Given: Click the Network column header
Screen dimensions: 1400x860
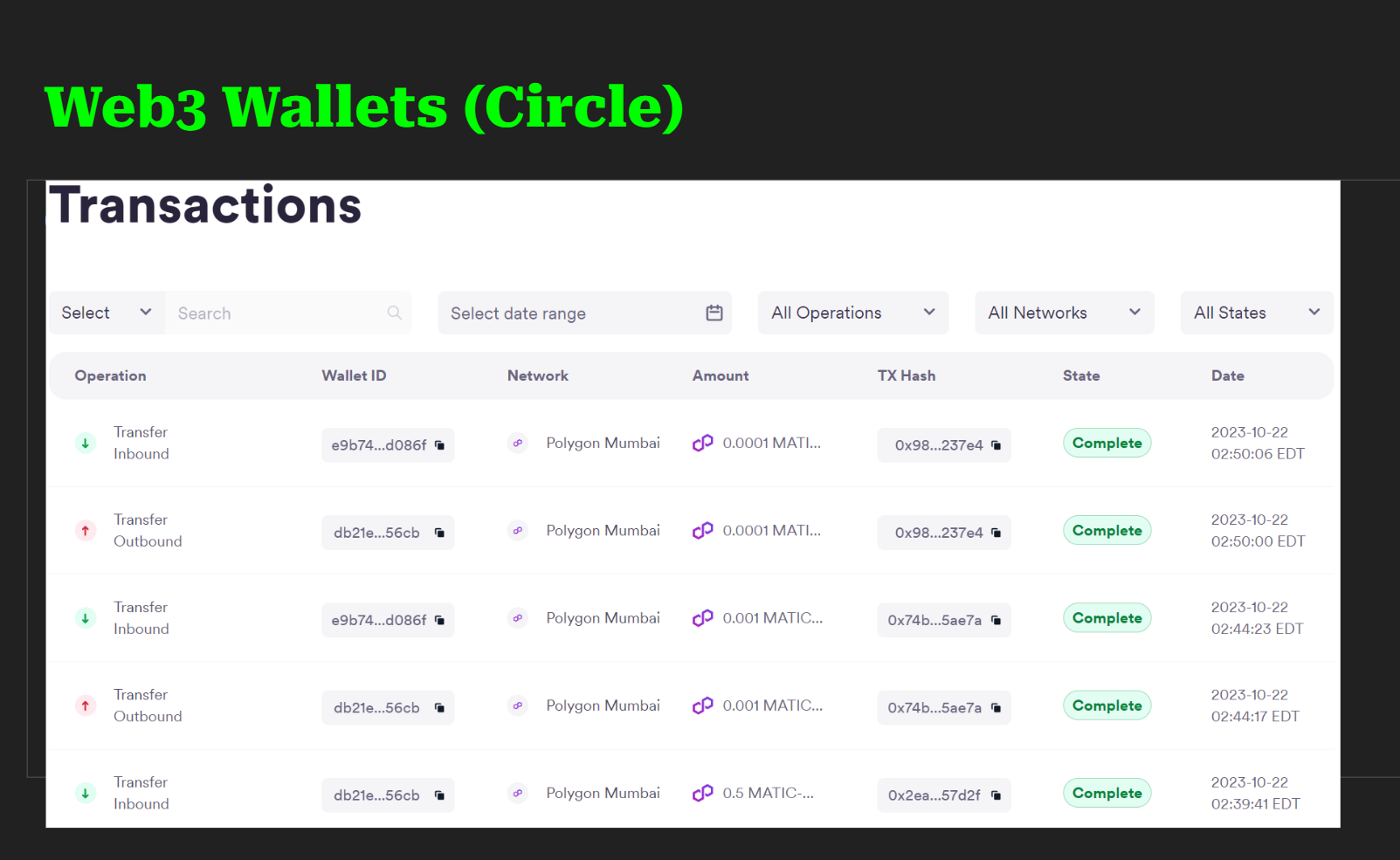Looking at the screenshot, I should point(538,375).
